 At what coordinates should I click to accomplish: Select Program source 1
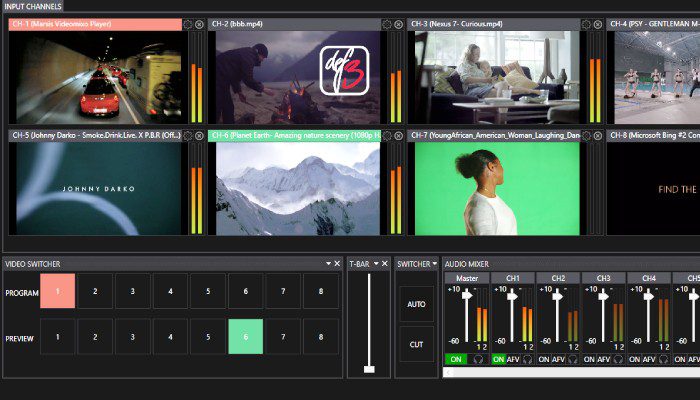click(x=58, y=291)
